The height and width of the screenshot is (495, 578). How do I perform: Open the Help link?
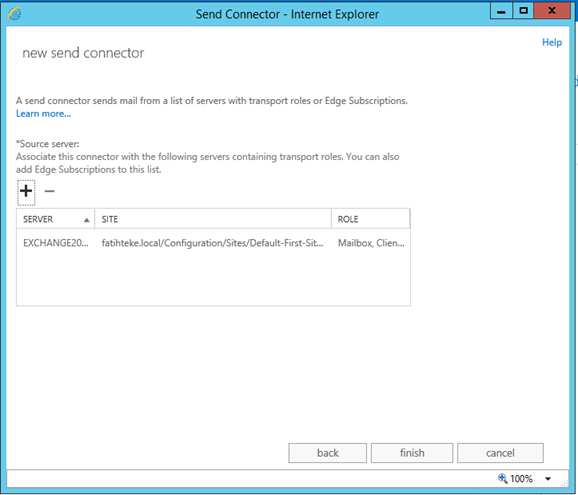552,42
